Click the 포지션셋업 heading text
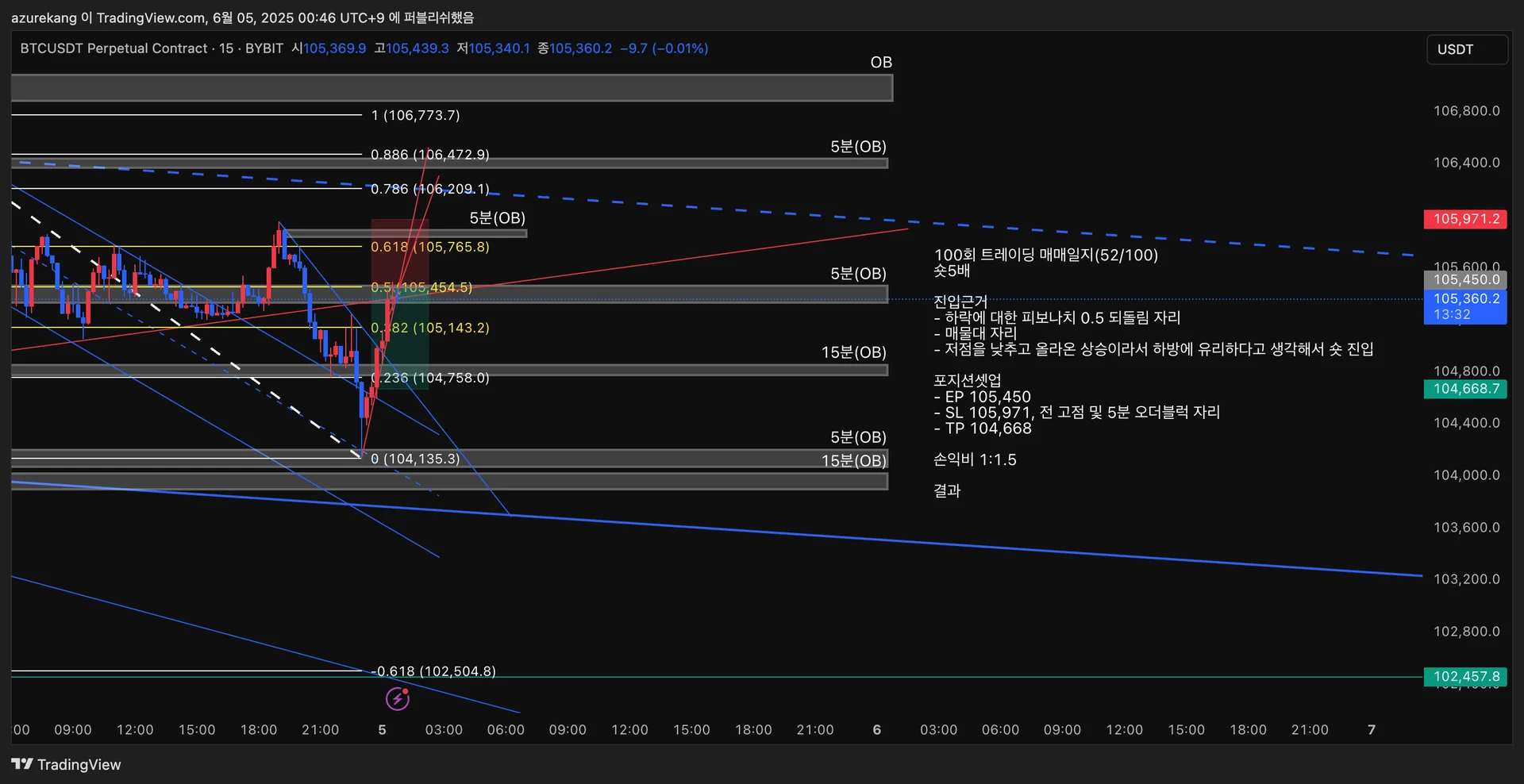This screenshot has height=784, width=1524. pyautogui.click(x=968, y=380)
